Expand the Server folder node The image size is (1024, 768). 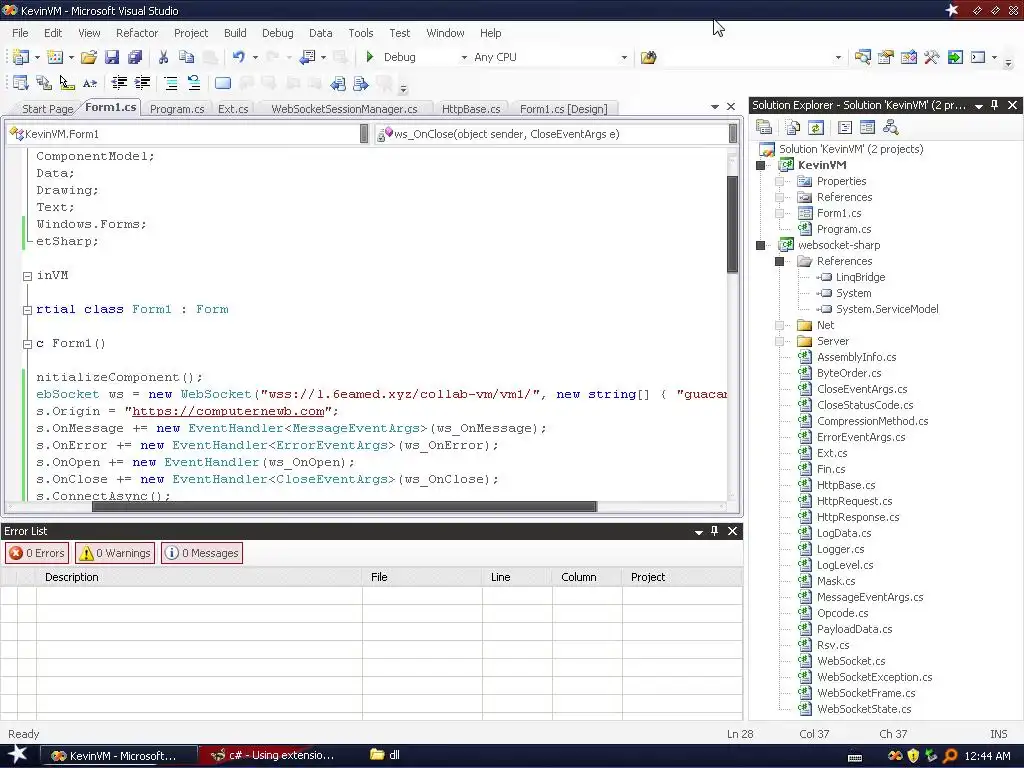[779, 342]
